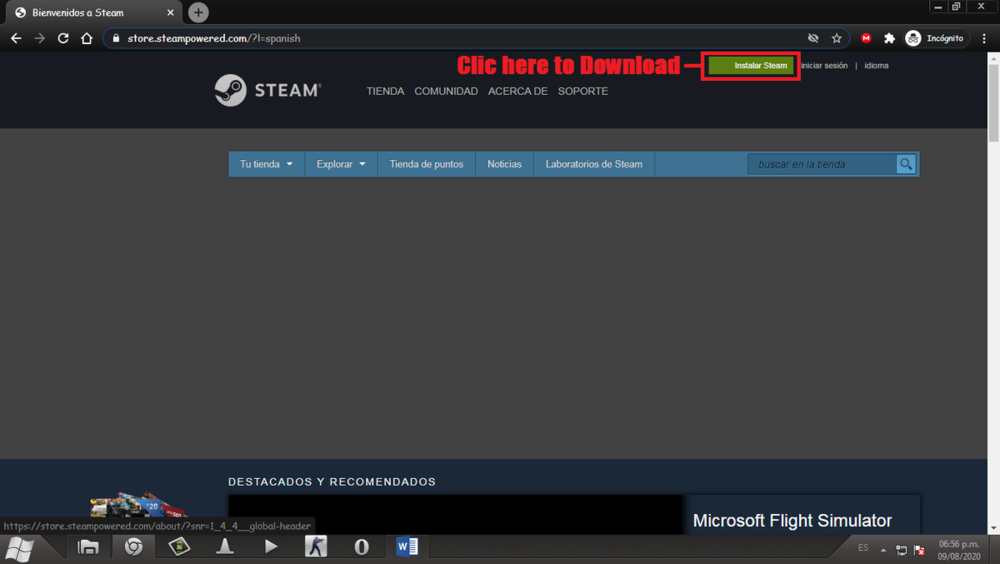The height and width of the screenshot is (564, 1000).
Task: Expand the Explorar dropdown
Action: click(x=341, y=164)
